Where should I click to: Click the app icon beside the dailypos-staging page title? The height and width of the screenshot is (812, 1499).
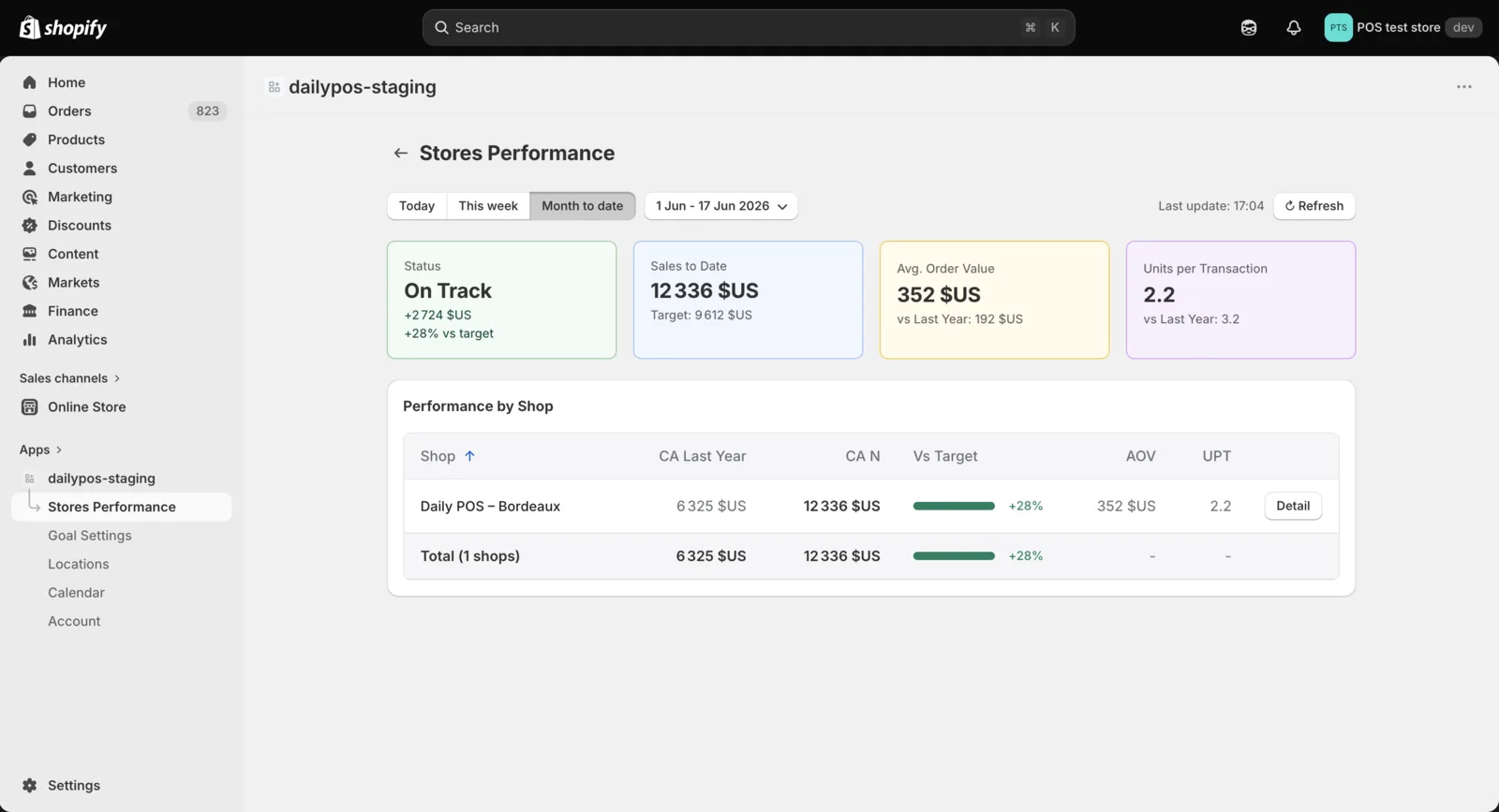pos(275,87)
